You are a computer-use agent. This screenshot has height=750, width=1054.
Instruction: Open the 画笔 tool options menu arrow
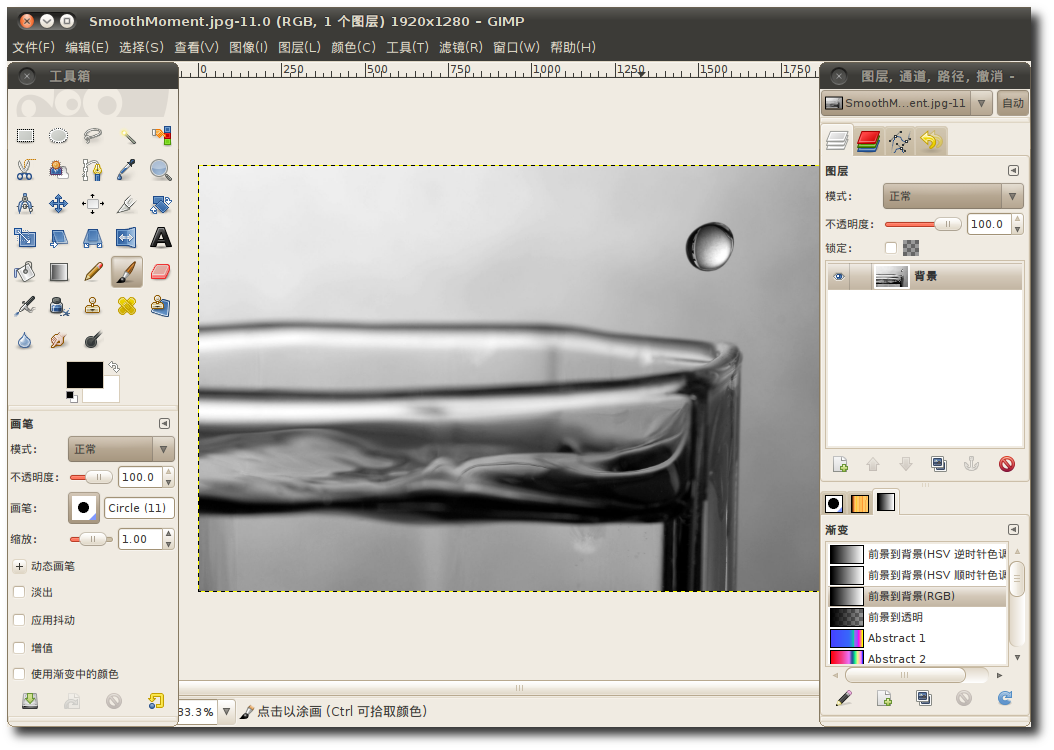pos(165,423)
